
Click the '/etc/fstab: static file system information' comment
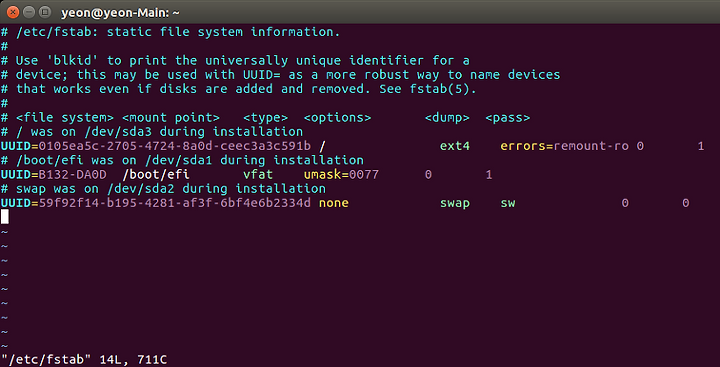[170, 32]
